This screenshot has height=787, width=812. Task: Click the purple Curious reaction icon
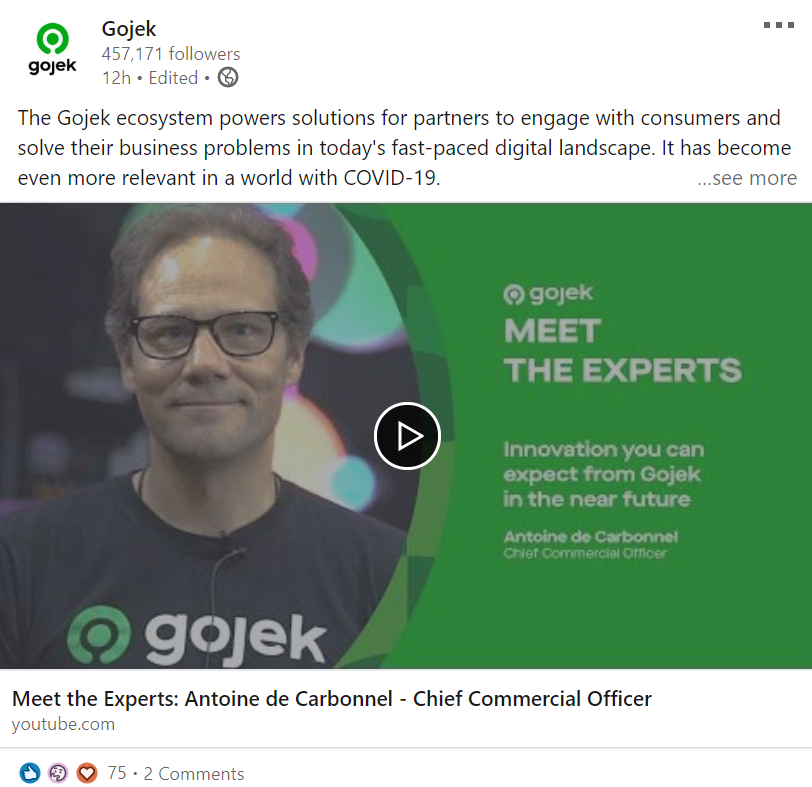pyautogui.click(x=58, y=773)
